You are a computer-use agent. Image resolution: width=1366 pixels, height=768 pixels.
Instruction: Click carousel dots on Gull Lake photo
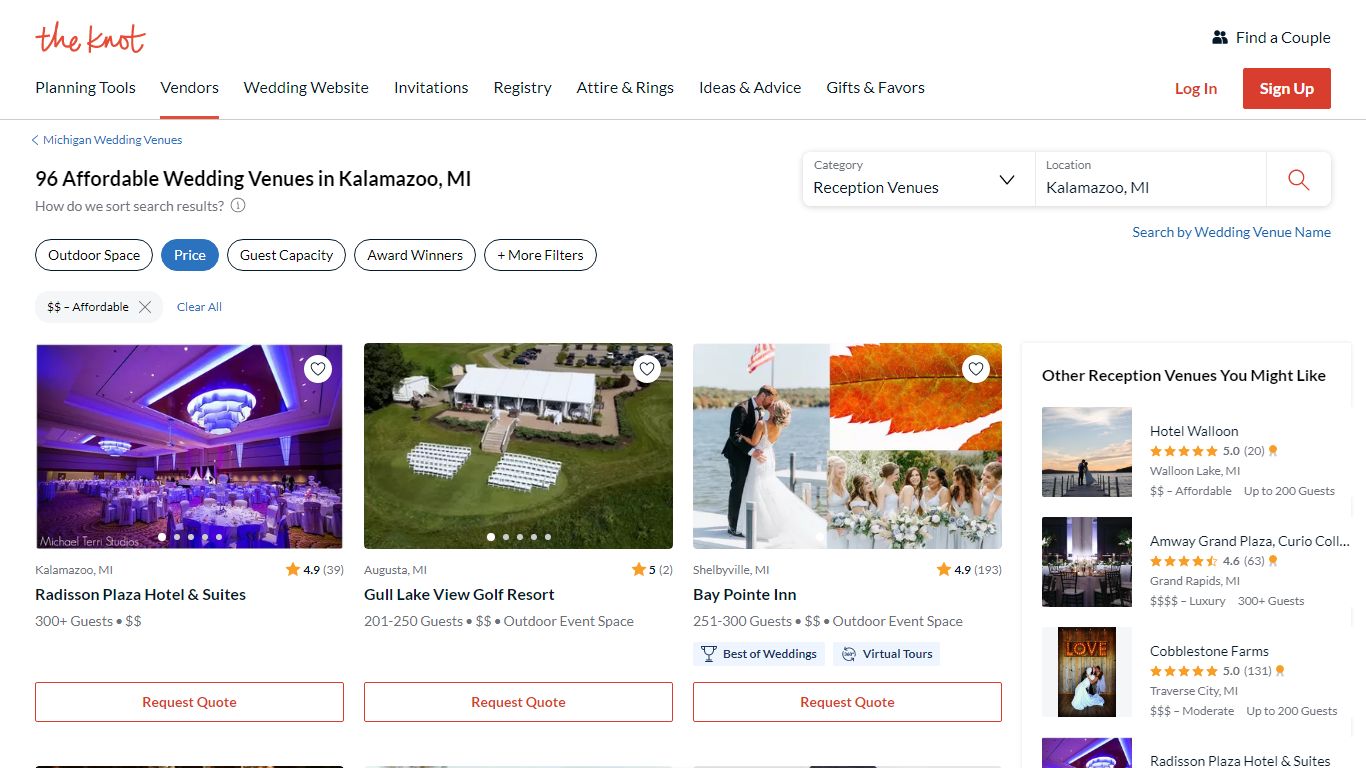click(519, 537)
